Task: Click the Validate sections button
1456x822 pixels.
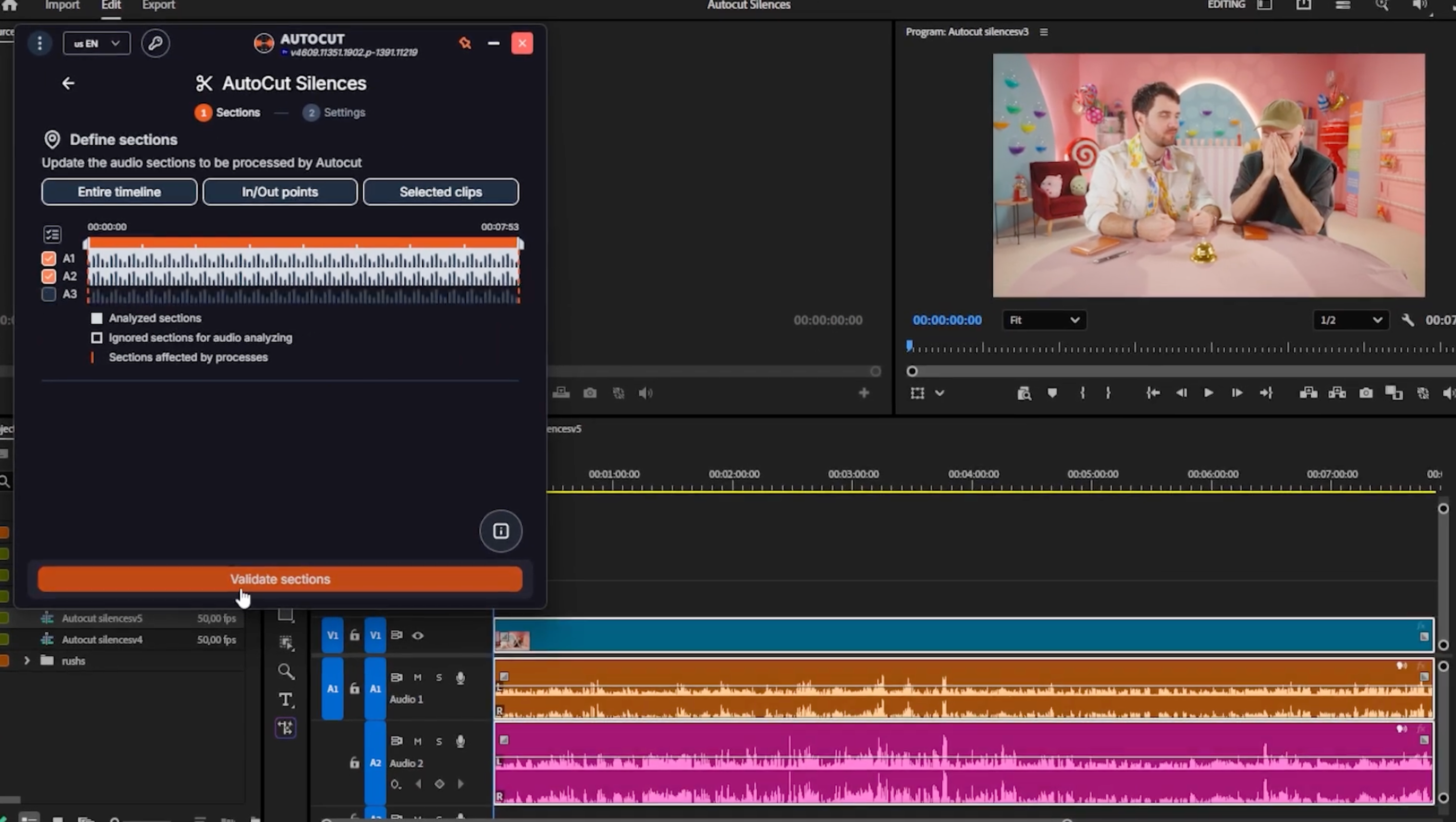Action: click(x=280, y=580)
